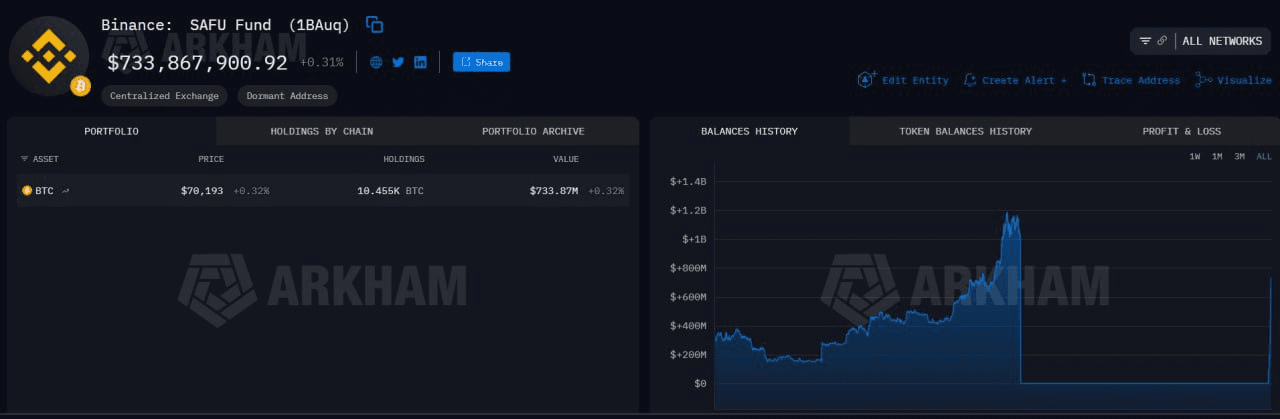Copy the SAFU Fund address
The width and height of the screenshot is (1280, 419).
[375, 25]
